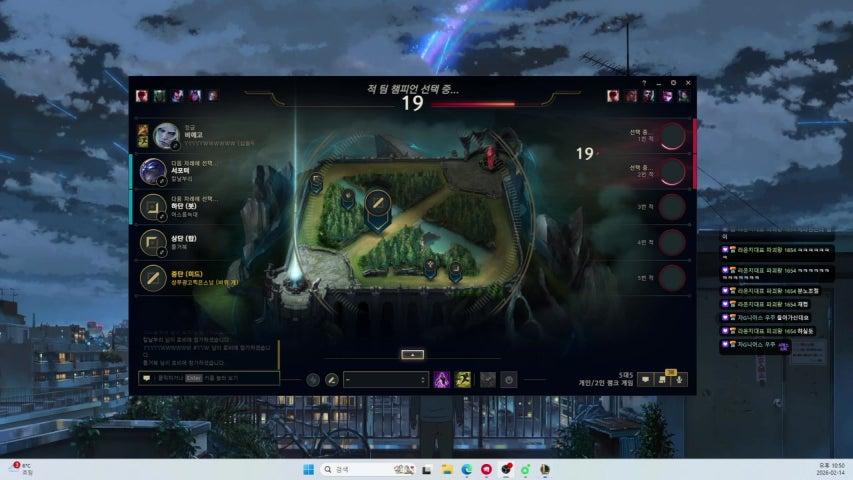
Task: Click the third banned champion icon, allied side
Action: tap(177, 96)
